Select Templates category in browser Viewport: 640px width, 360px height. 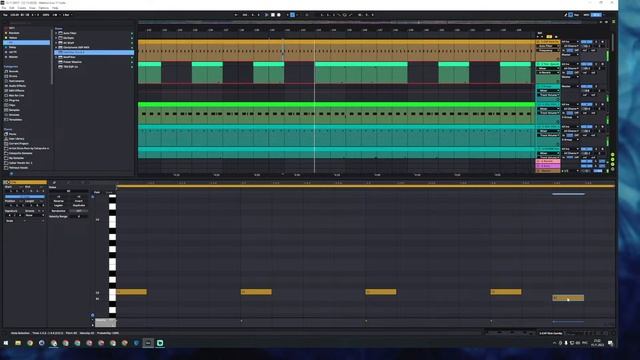pyautogui.click(x=16, y=120)
